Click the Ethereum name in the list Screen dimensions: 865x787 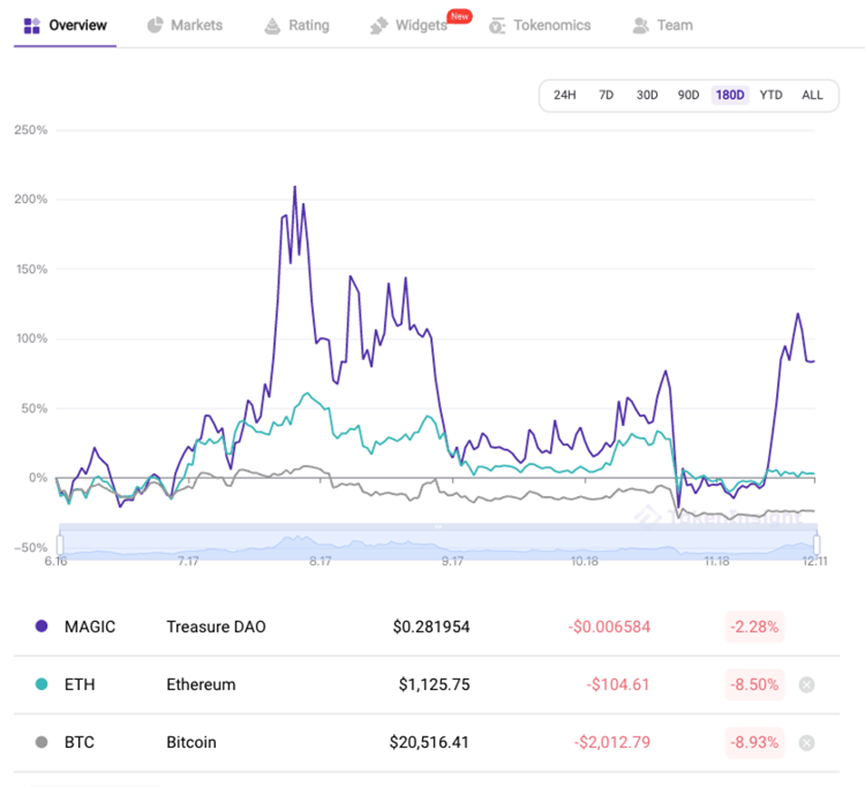pyautogui.click(x=201, y=685)
